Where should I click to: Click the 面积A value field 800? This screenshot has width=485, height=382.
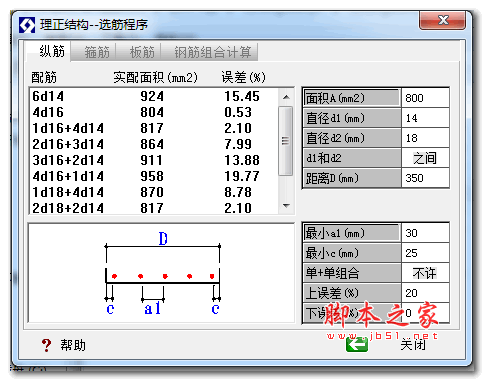(x=426, y=98)
